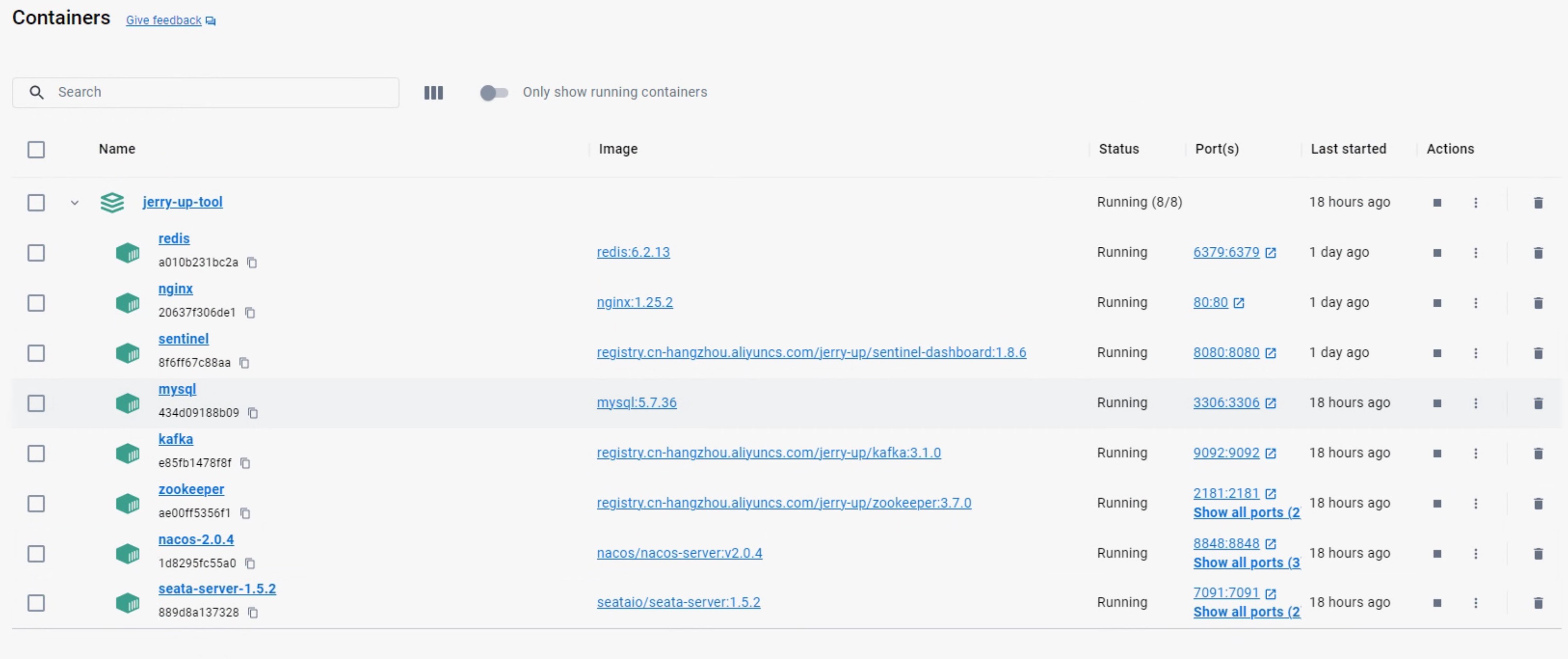The image size is (1568, 659).
Task: Open more actions menu for zookeeper
Action: [1476, 504]
